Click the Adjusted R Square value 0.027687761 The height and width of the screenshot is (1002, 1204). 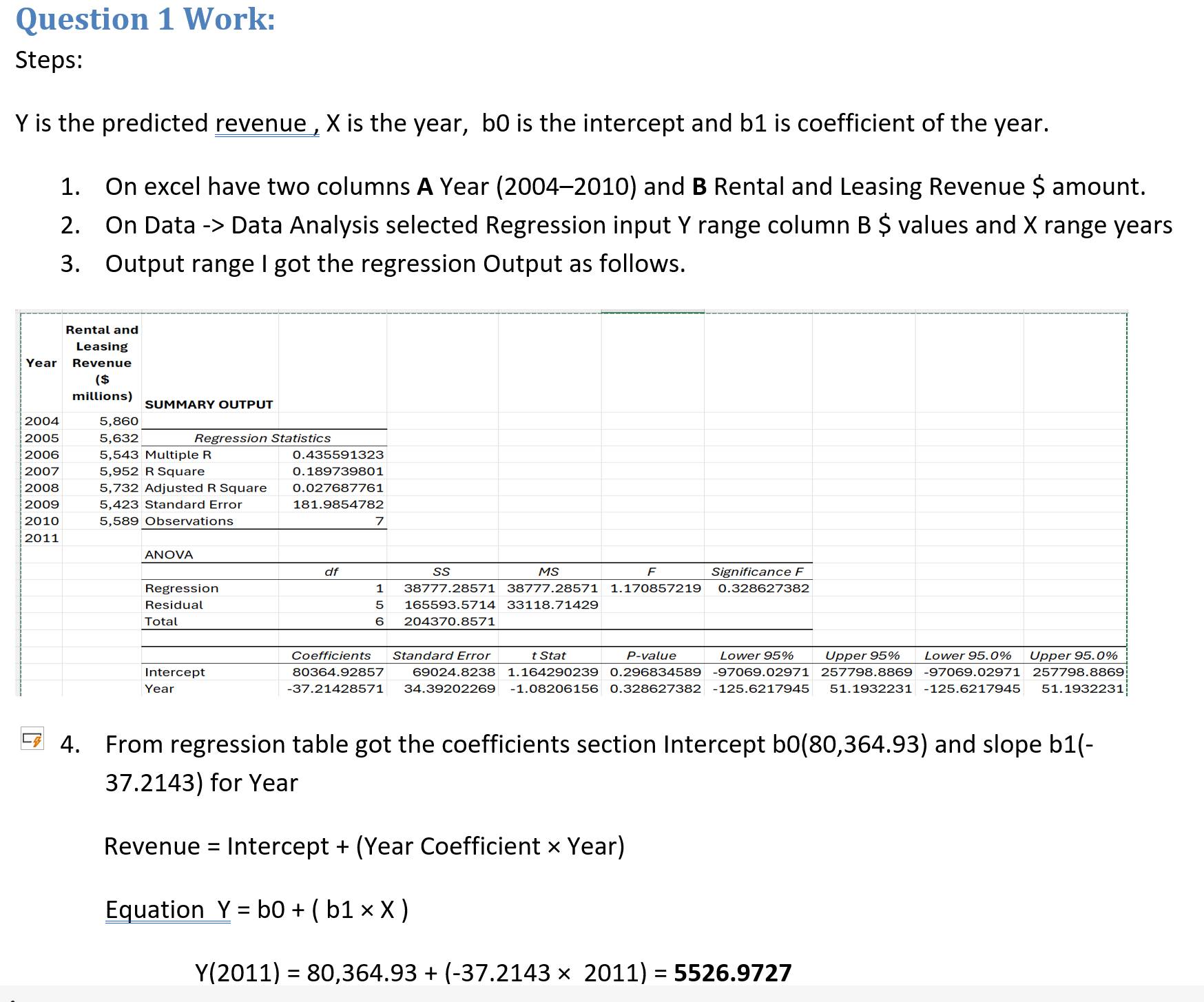point(338,488)
